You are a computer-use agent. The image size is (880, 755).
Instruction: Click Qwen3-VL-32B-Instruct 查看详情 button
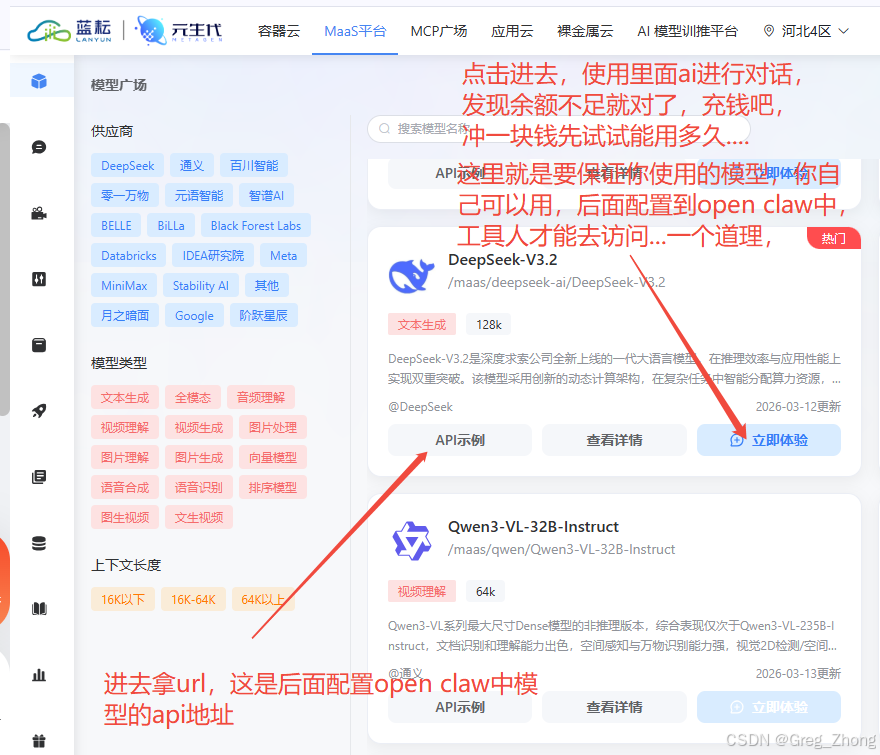[614, 707]
